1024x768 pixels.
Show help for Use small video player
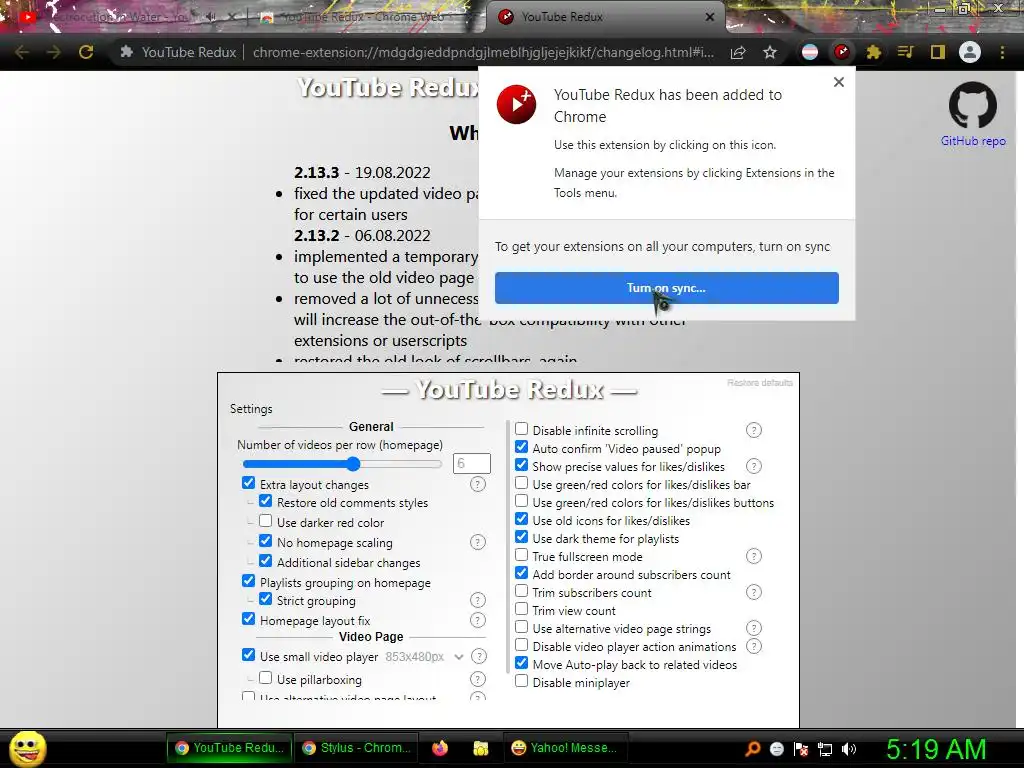click(x=479, y=656)
